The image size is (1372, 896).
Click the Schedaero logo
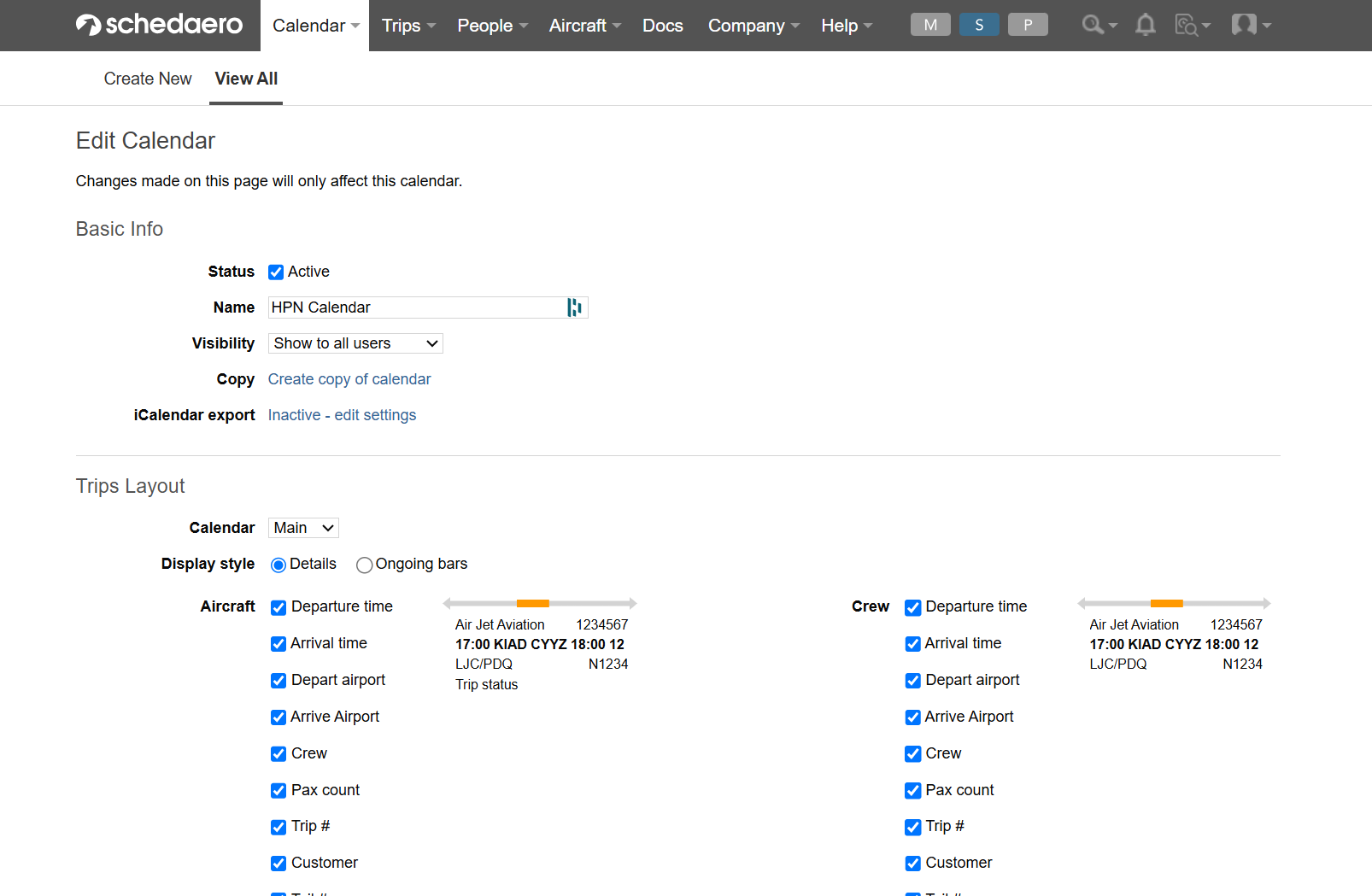pos(159,25)
